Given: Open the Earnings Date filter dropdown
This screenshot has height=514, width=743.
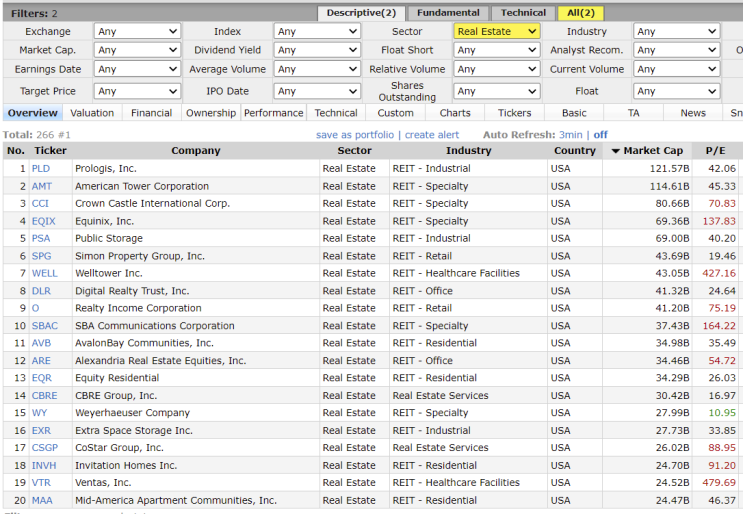Looking at the screenshot, I should pos(137,69).
